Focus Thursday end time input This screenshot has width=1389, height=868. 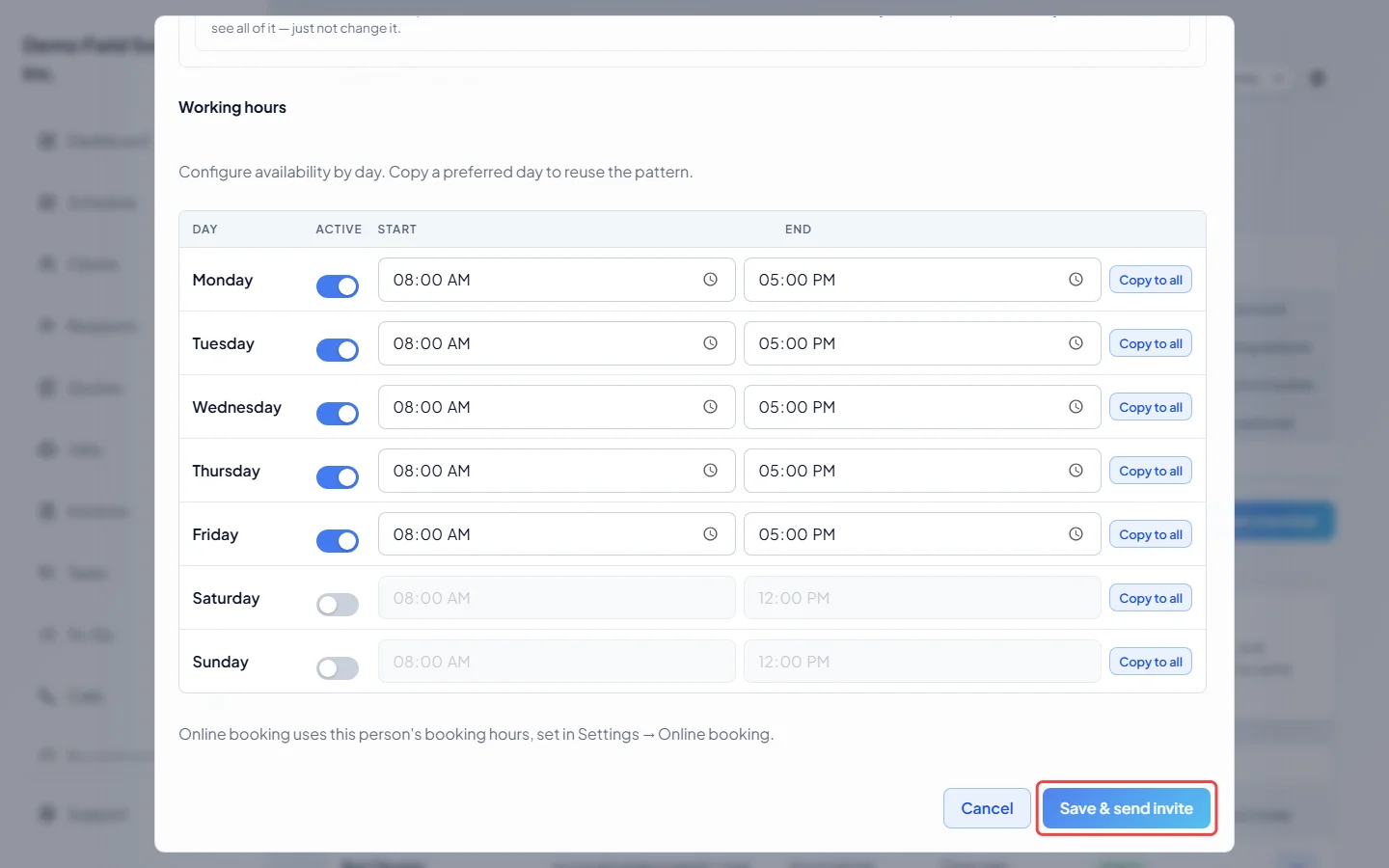tap(922, 471)
